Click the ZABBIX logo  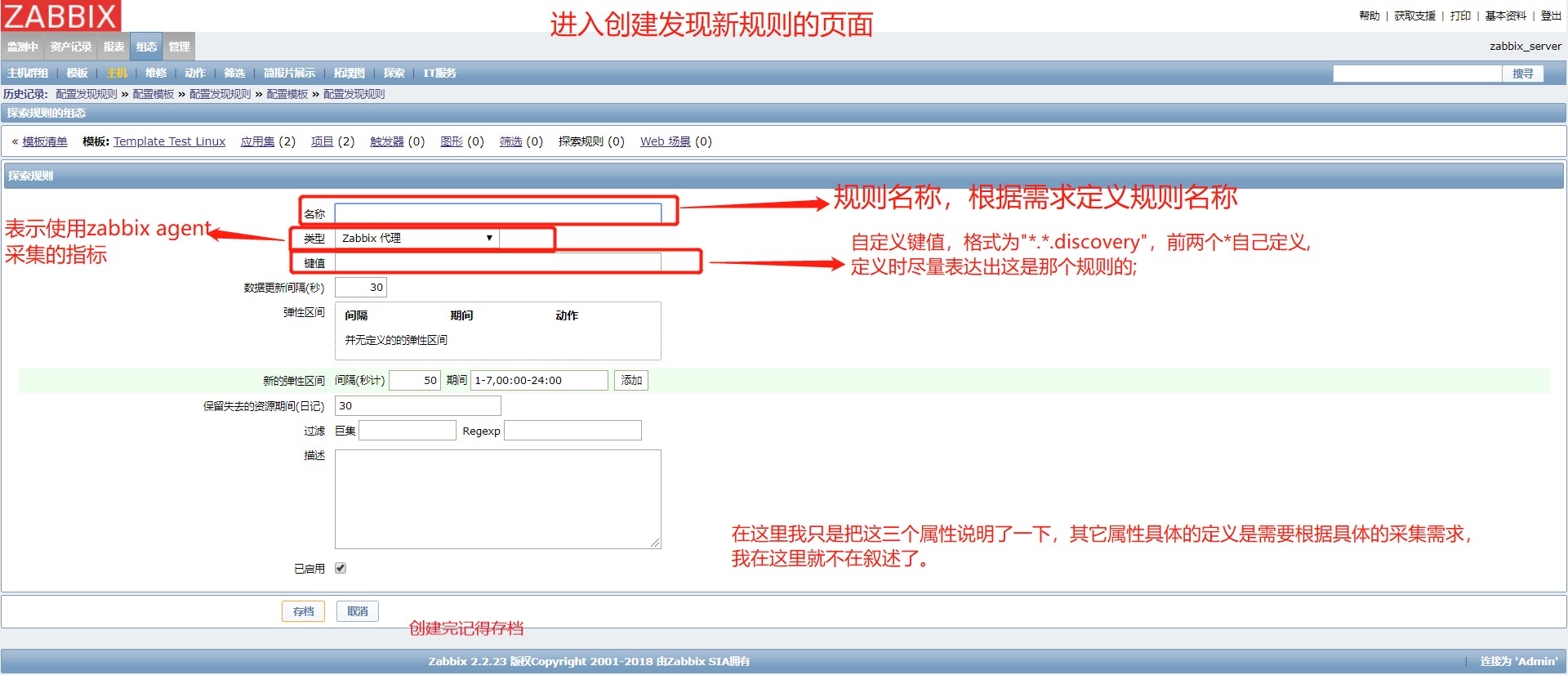tap(60, 16)
